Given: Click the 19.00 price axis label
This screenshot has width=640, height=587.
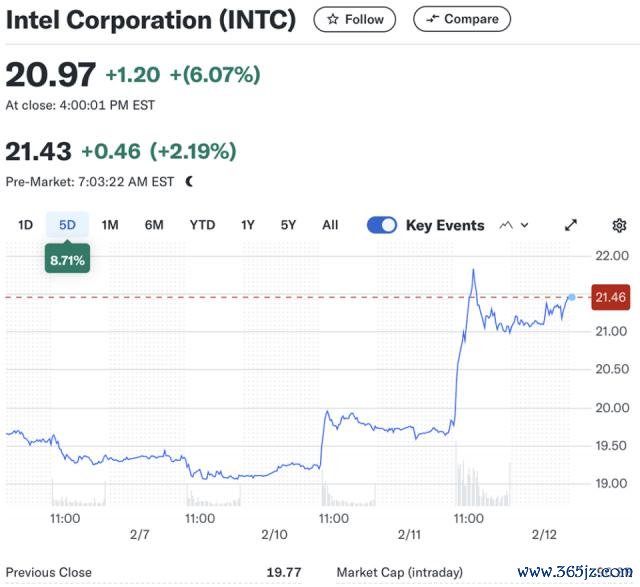Looking at the screenshot, I should pos(611,483).
